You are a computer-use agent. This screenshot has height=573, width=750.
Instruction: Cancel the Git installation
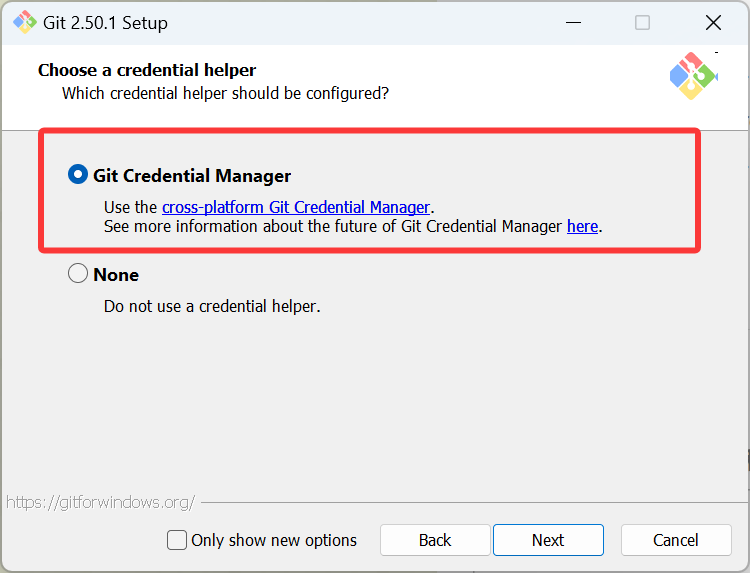(x=676, y=540)
